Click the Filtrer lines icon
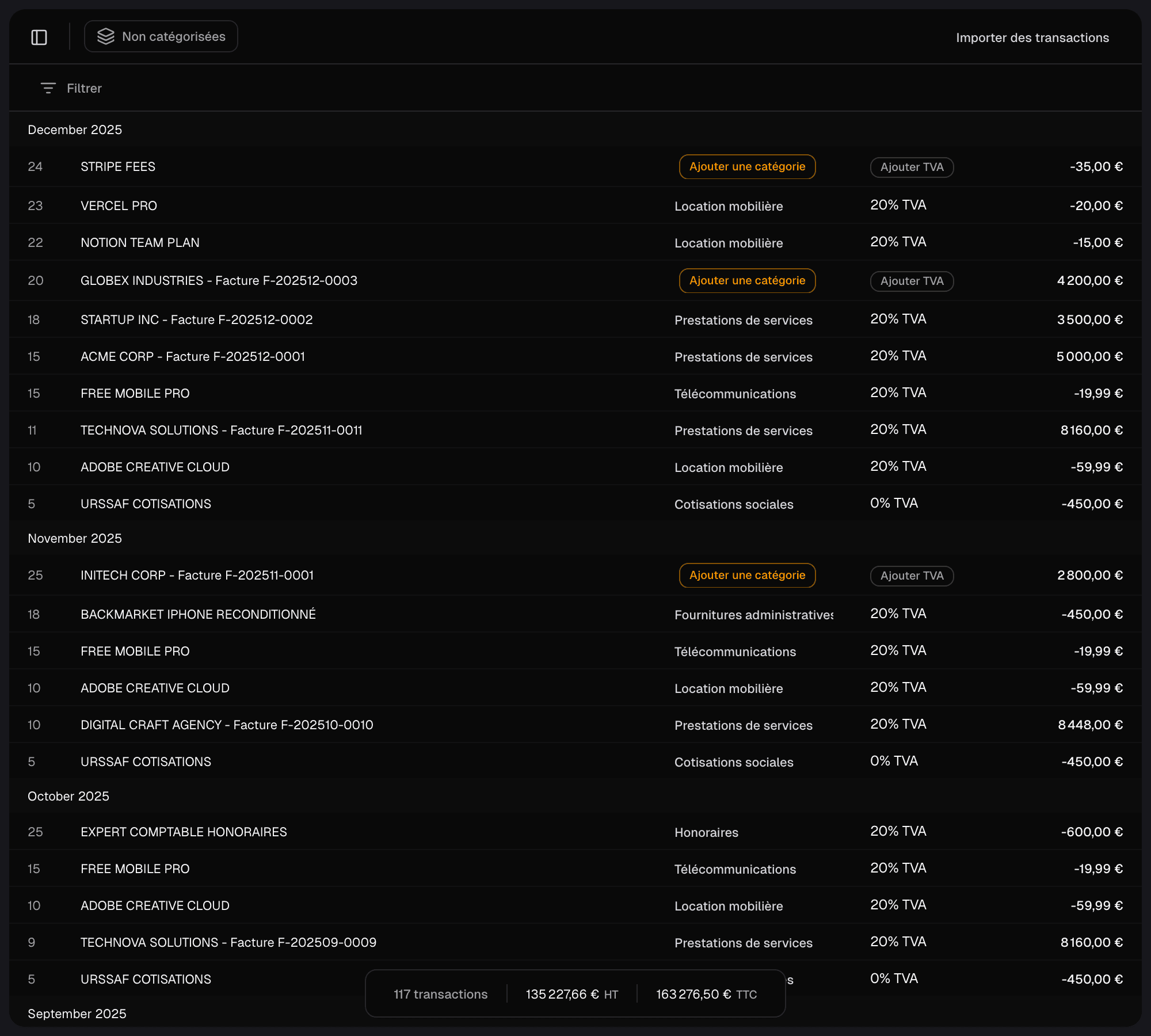This screenshot has height=1036, width=1151. pos(48,88)
